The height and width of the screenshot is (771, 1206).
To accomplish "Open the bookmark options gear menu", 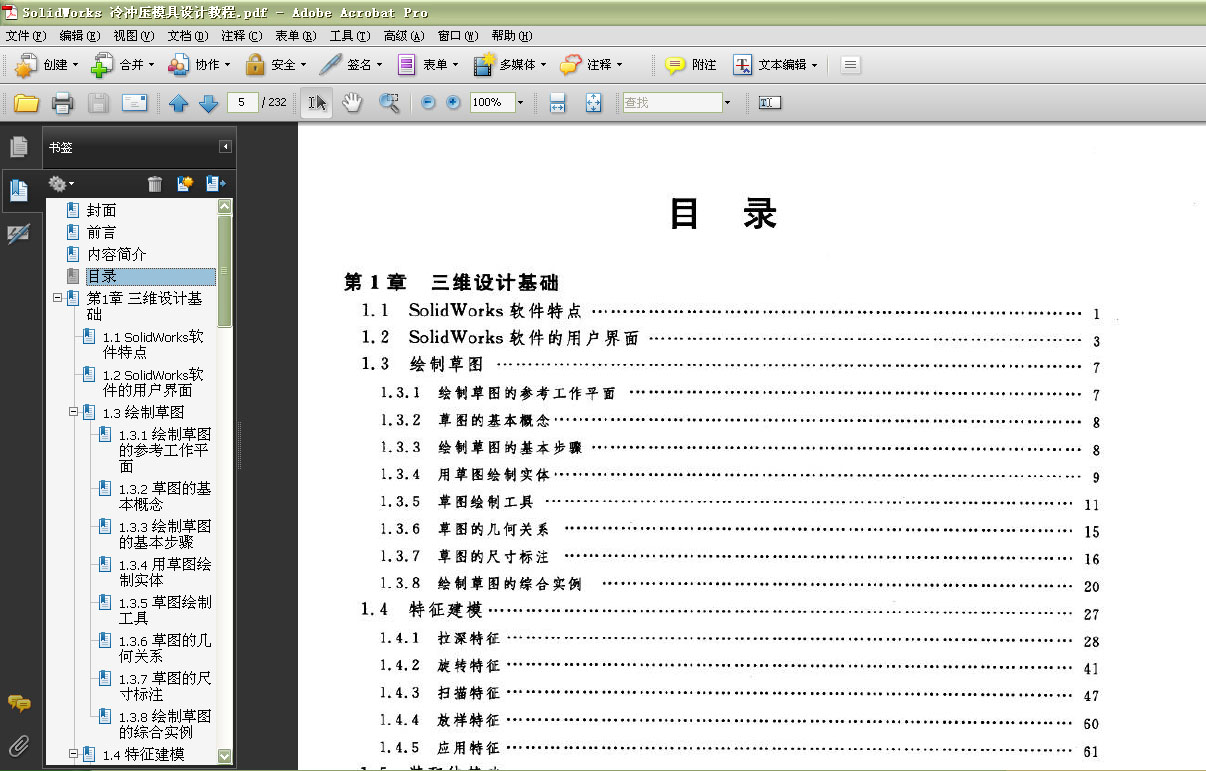I will 61,183.
